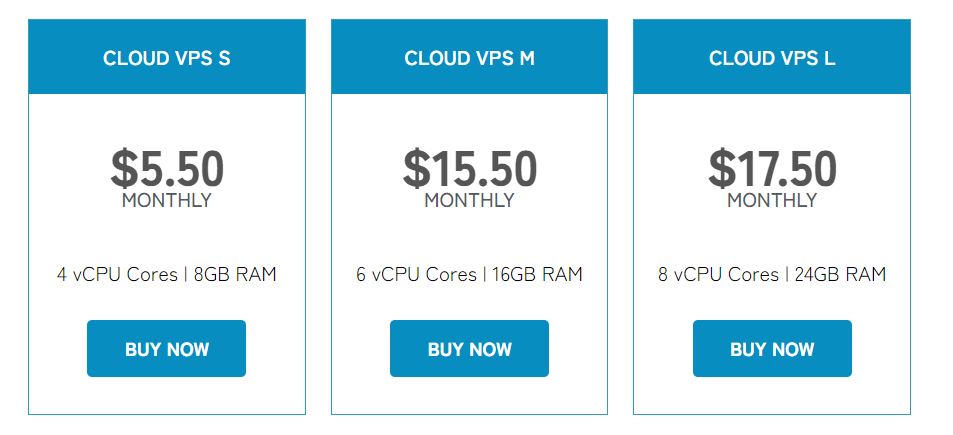Click the $5.50 price

167,168
